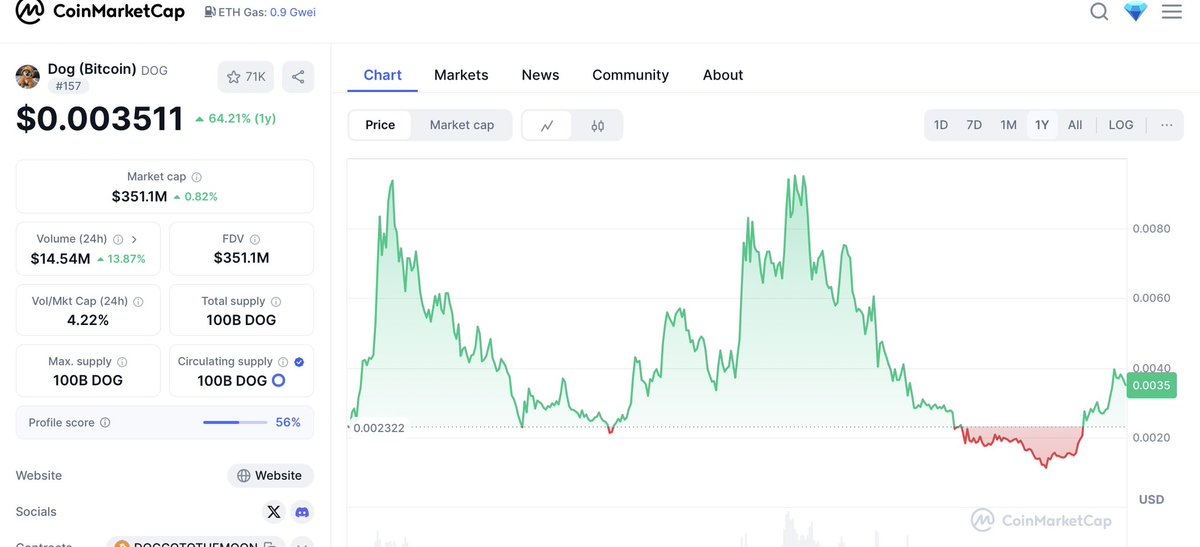Open the Markets tab
The height and width of the screenshot is (547, 1200).
tap(461, 75)
